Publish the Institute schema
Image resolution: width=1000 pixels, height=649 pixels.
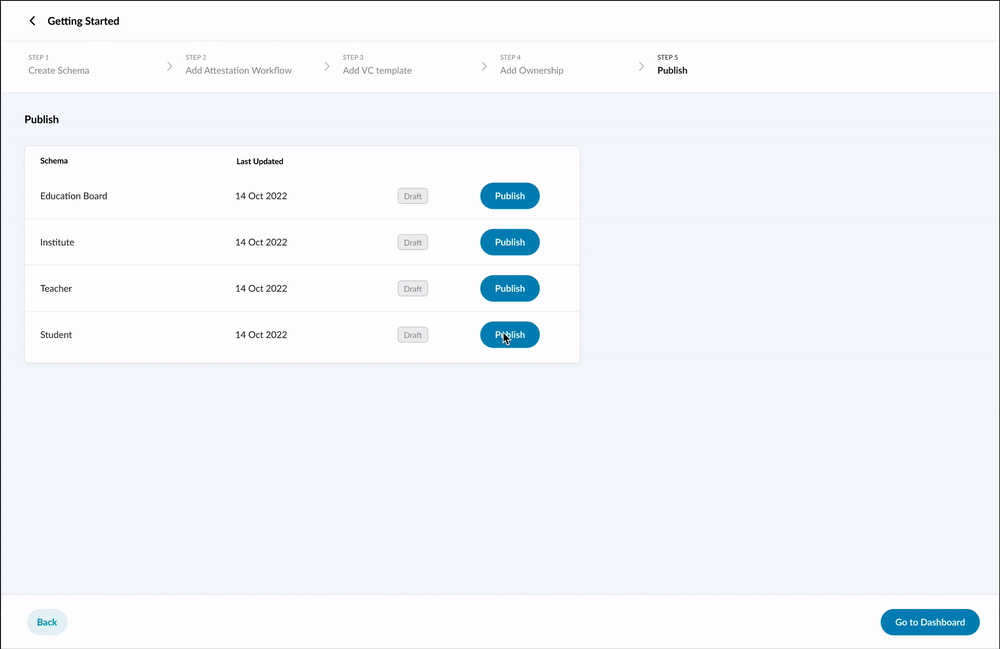tap(509, 242)
